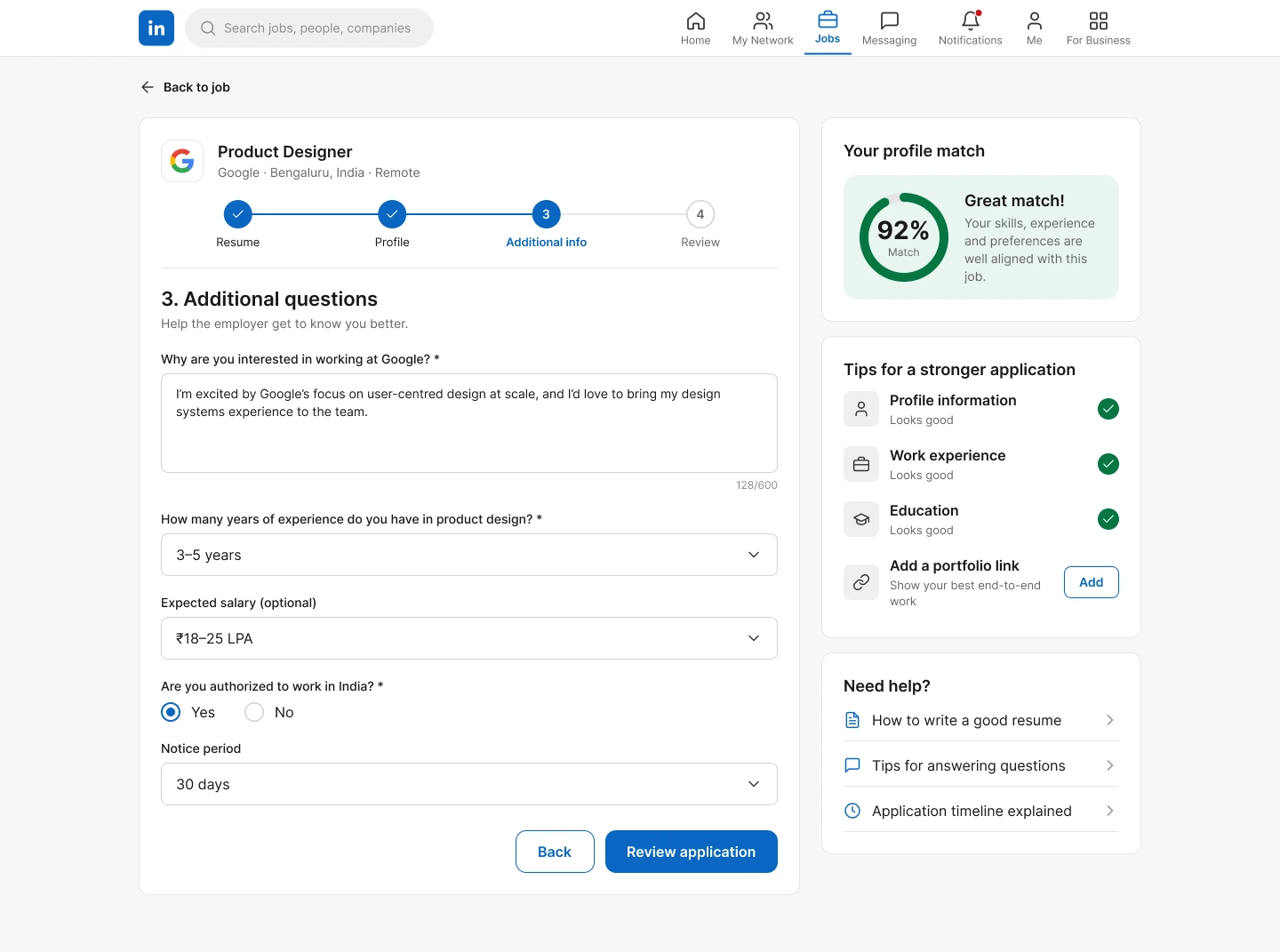Image resolution: width=1280 pixels, height=952 pixels.
Task: Click the resume document icon
Action: pyautogui.click(x=852, y=720)
